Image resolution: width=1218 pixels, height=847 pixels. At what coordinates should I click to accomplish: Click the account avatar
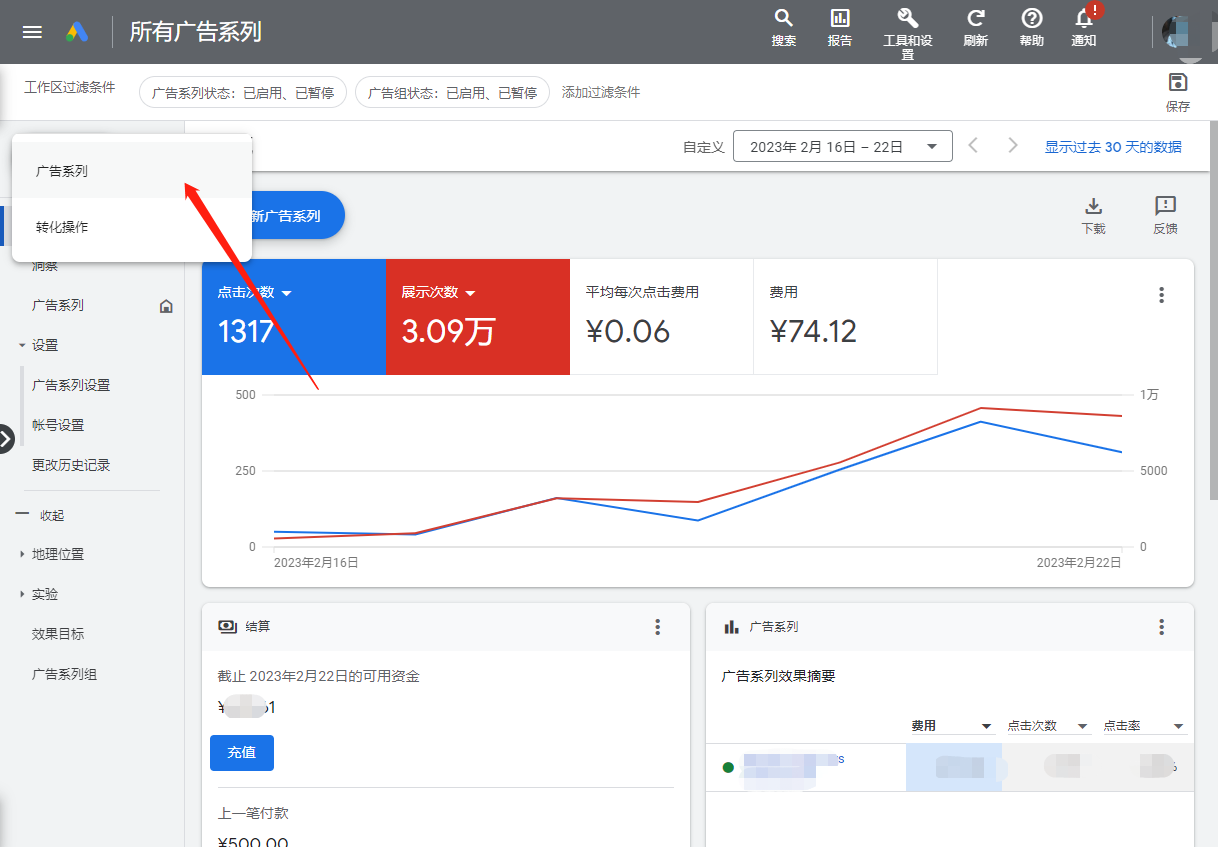pyautogui.click(x=1175, y=31)
